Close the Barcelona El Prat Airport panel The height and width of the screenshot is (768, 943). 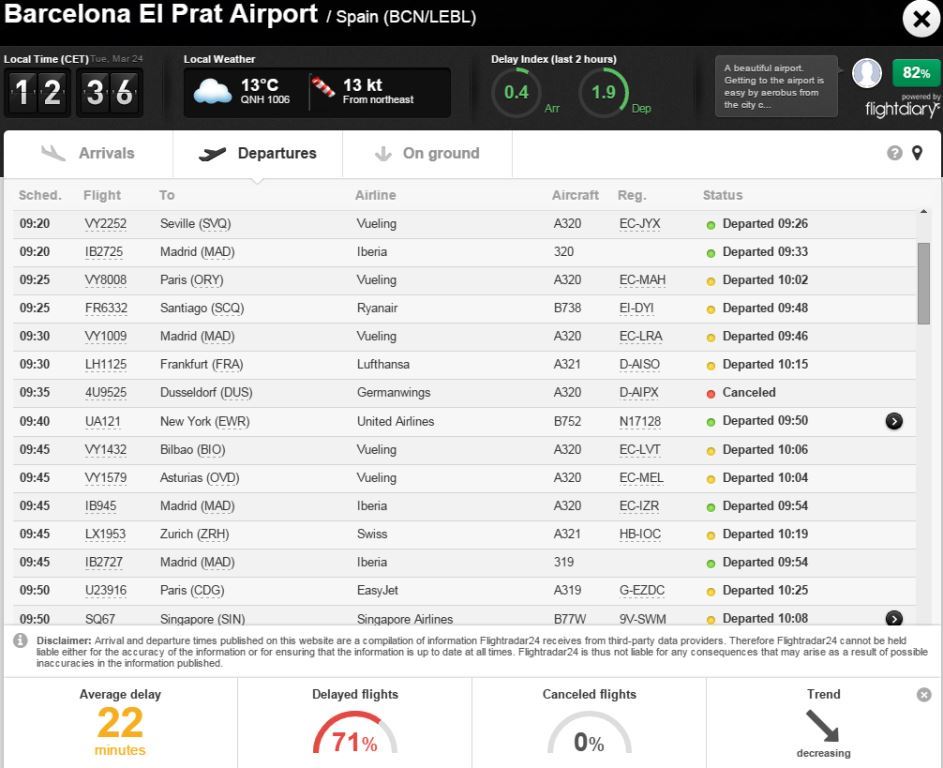pyautogui.click(x=921, y=19)
